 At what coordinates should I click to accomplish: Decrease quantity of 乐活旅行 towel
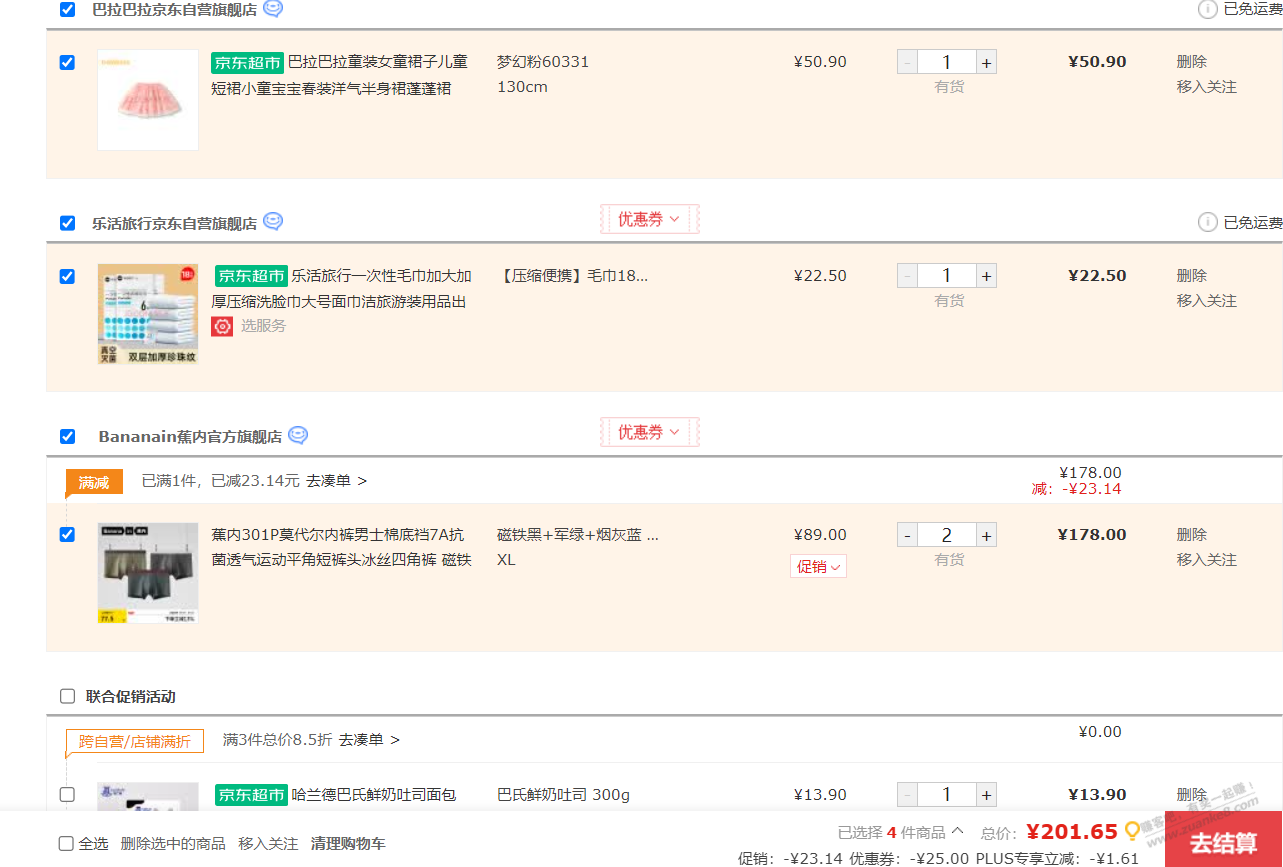tap(907, 276)
